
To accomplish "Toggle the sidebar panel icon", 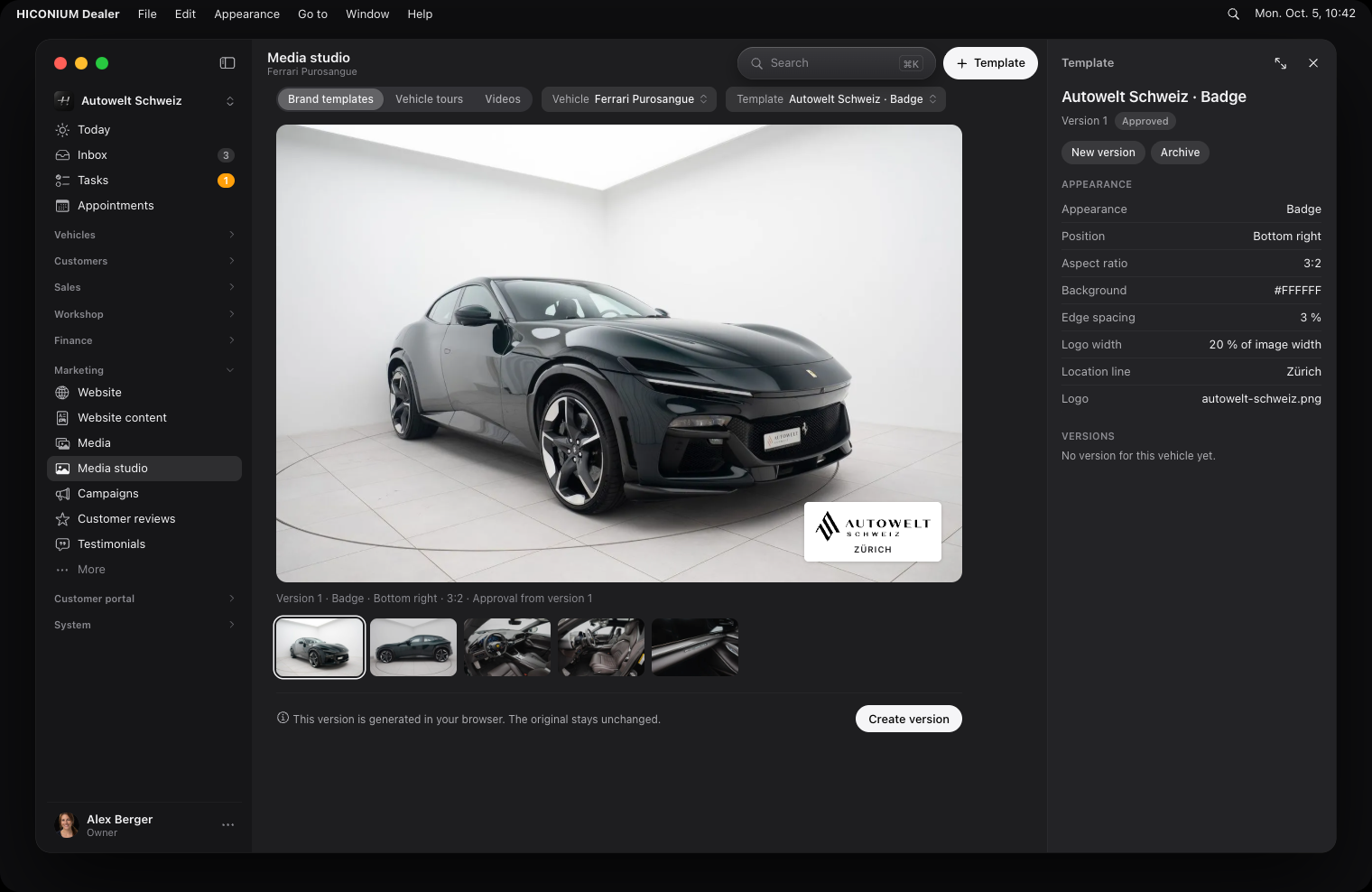I will [x=227, y=63].
